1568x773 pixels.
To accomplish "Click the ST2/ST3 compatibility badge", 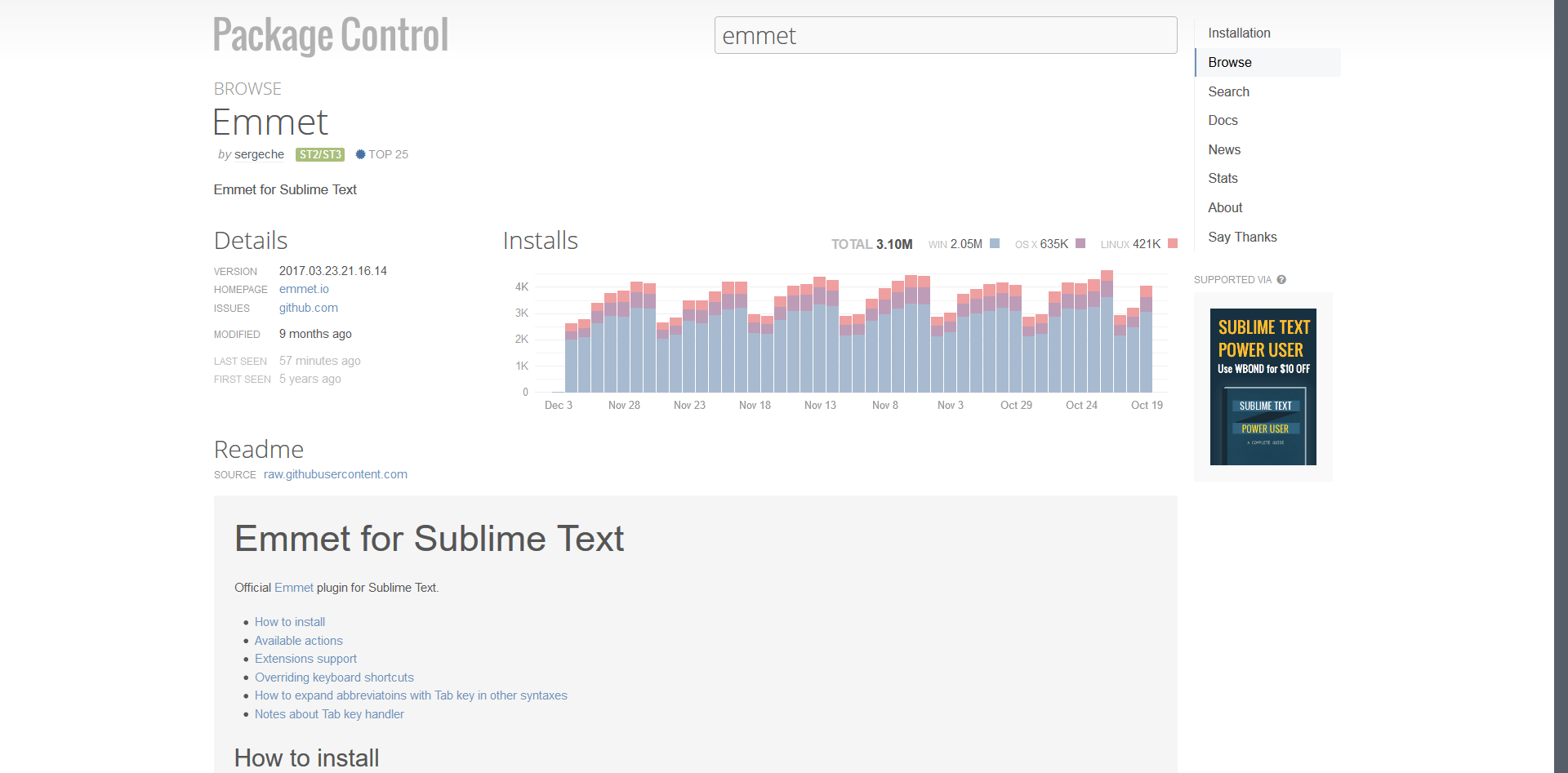I will [320, 154].
